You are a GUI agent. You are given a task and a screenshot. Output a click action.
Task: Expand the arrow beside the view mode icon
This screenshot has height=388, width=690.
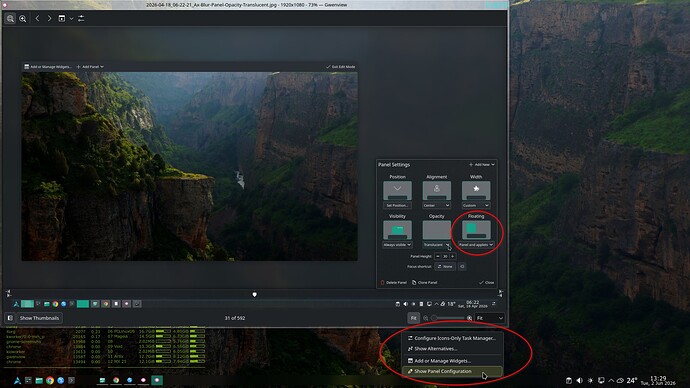pos(71,18)
